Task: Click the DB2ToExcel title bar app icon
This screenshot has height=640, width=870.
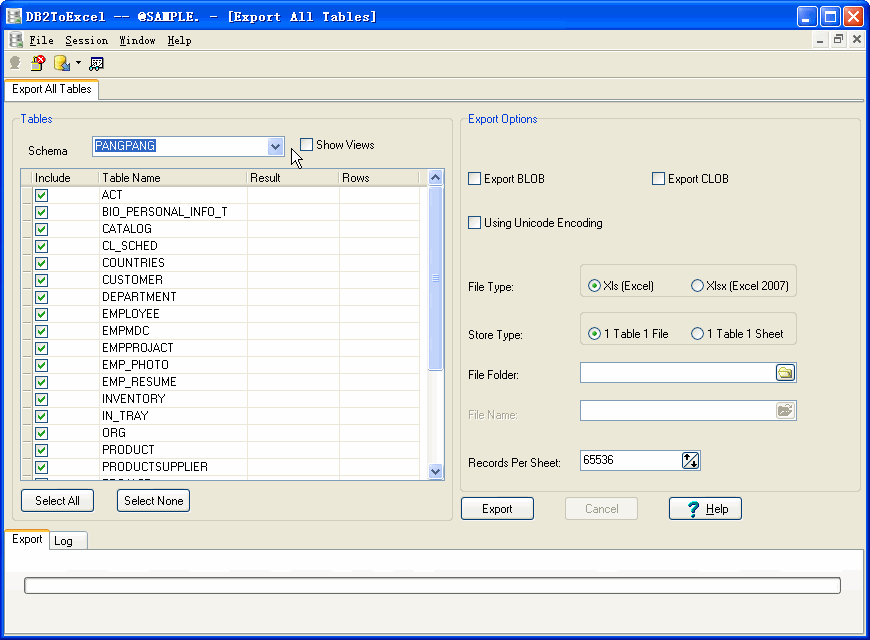Action: coord(13,17)
